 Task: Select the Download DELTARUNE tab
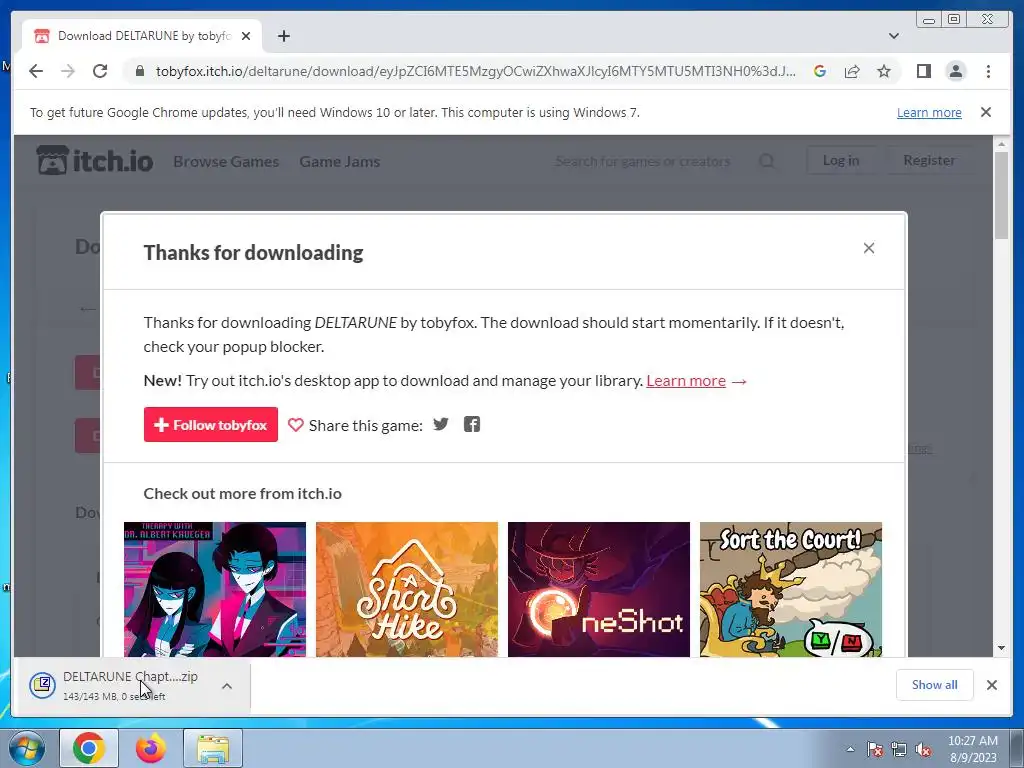tap(142, 36)
